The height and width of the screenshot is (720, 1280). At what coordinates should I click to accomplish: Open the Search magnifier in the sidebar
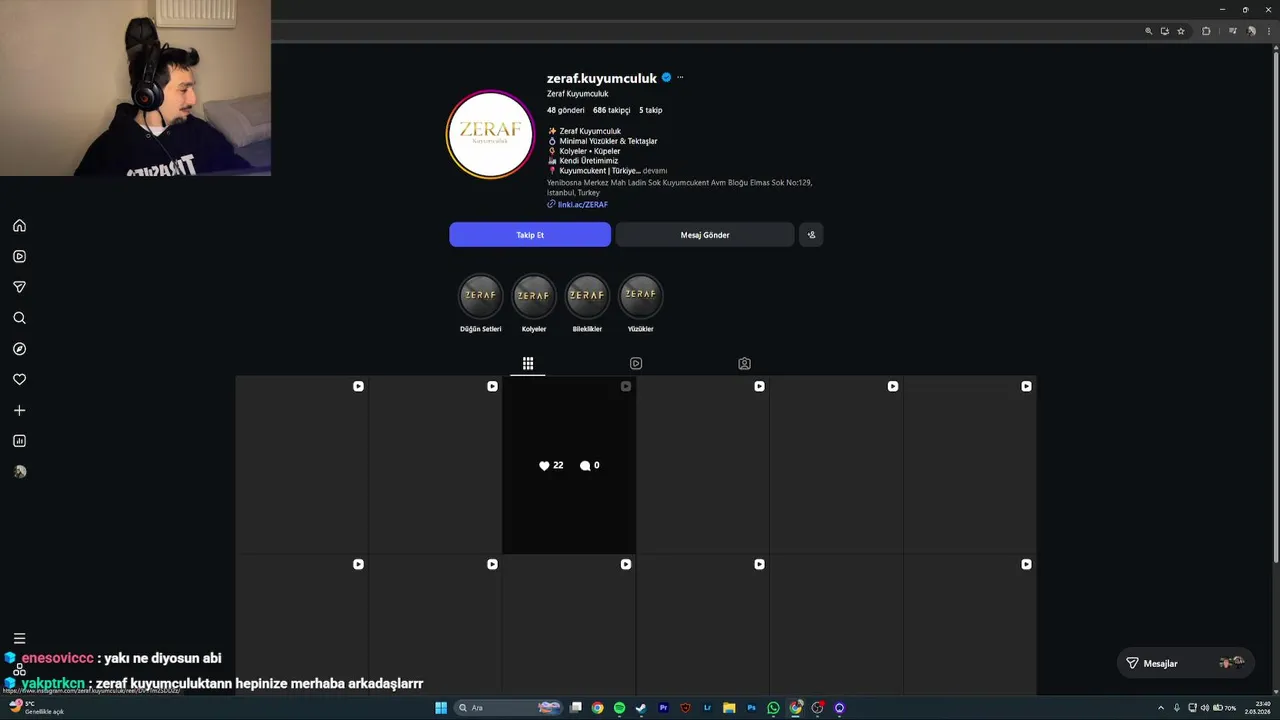pyautogui.click(x=19, y=318)
